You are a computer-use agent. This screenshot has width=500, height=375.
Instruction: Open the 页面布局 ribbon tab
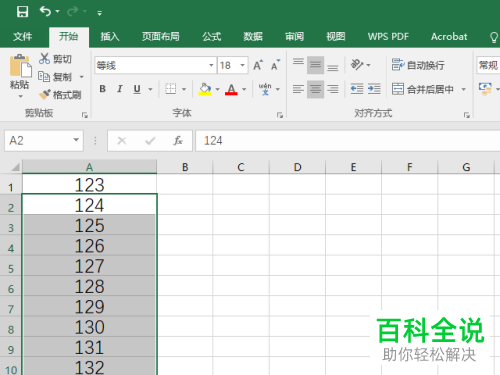click(161, 36)
